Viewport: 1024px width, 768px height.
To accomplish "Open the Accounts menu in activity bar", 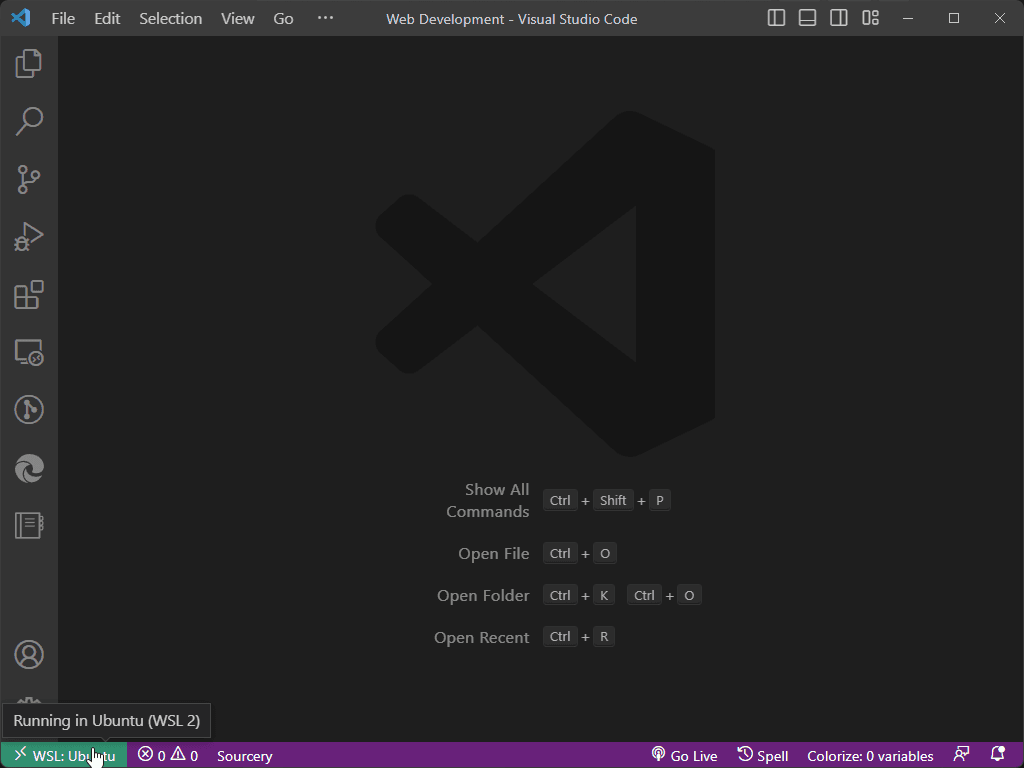I will tap(29, 653).
